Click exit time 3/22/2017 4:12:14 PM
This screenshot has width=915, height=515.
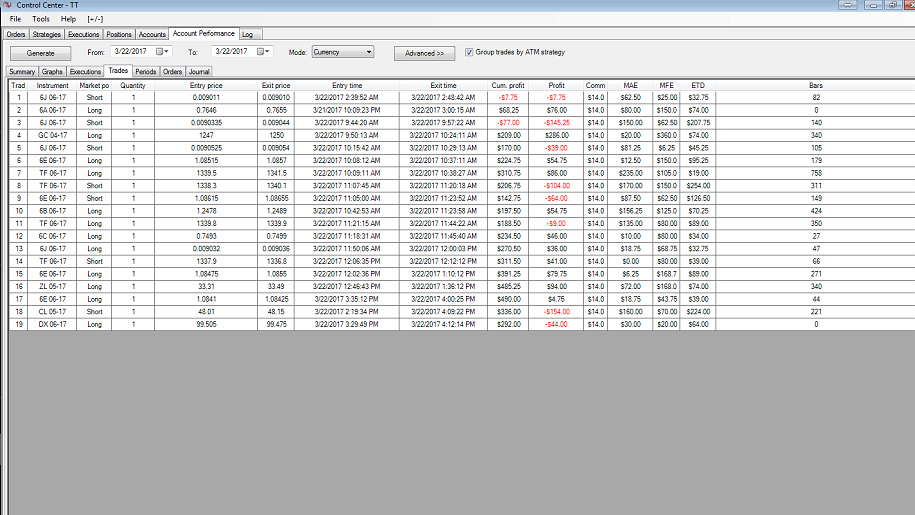443,324
